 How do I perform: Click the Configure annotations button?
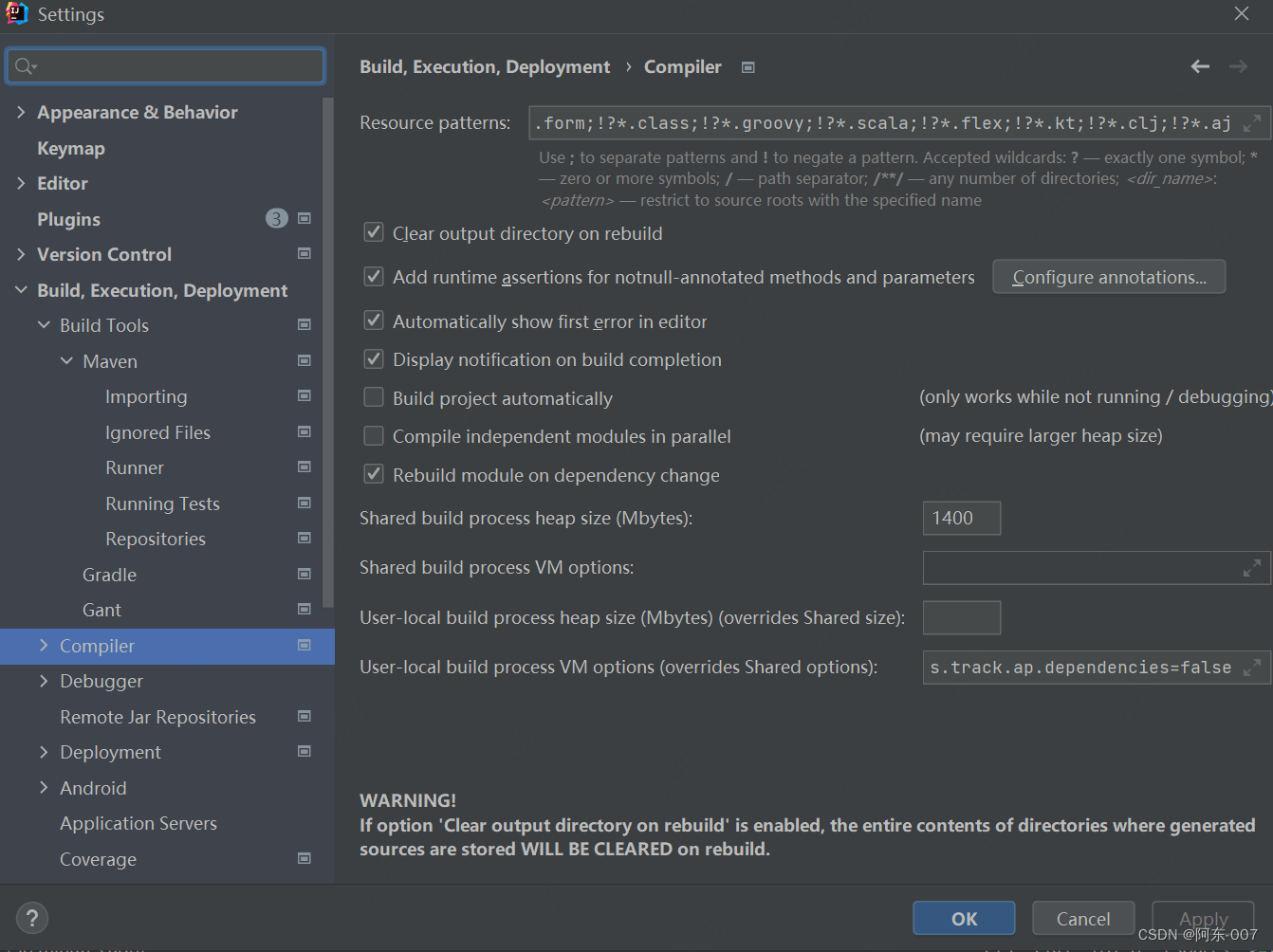point(1109,277)
